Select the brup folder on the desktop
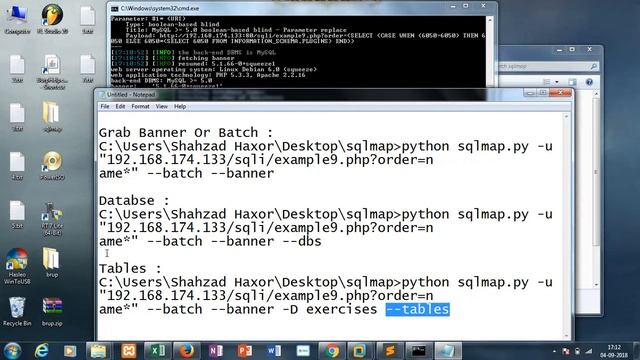Viewport: 640px width, 360px height. tap(52, 262)
